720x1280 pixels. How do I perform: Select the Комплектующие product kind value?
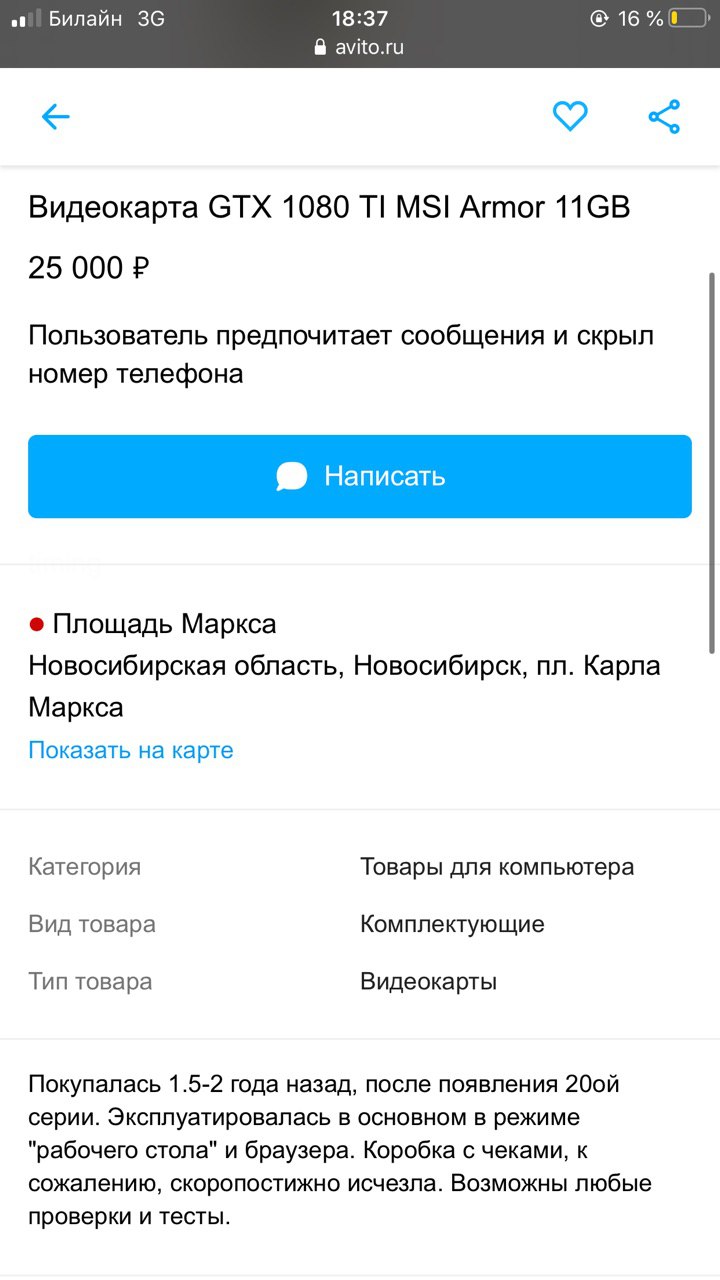tap(452, 924)
